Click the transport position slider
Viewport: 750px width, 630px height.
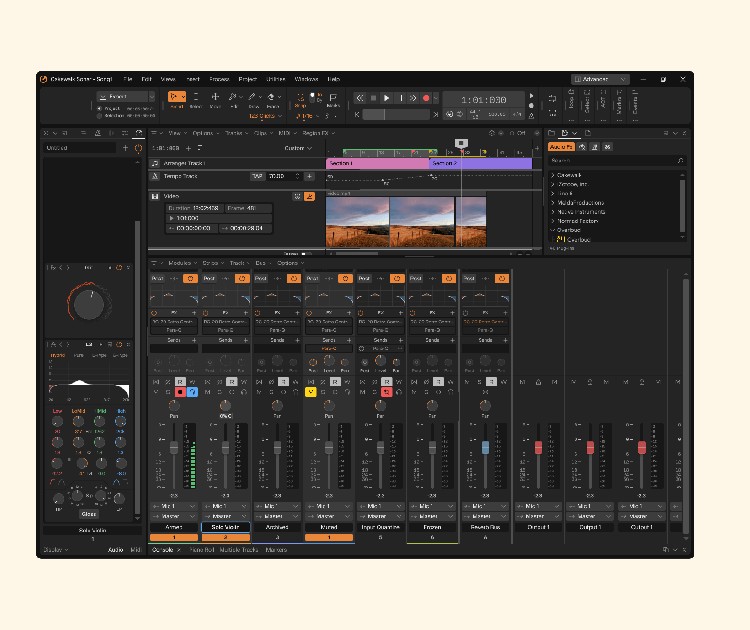pyautogui.click(x=396, y=115)
